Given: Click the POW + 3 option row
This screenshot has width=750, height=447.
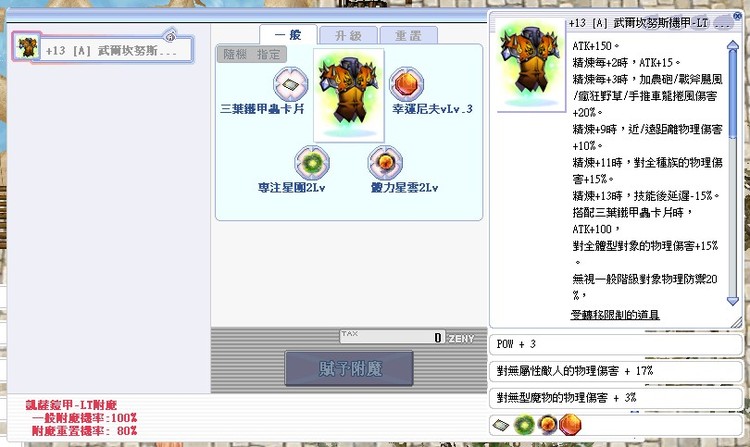Looking at the screenshot, I should pos(616,344).
